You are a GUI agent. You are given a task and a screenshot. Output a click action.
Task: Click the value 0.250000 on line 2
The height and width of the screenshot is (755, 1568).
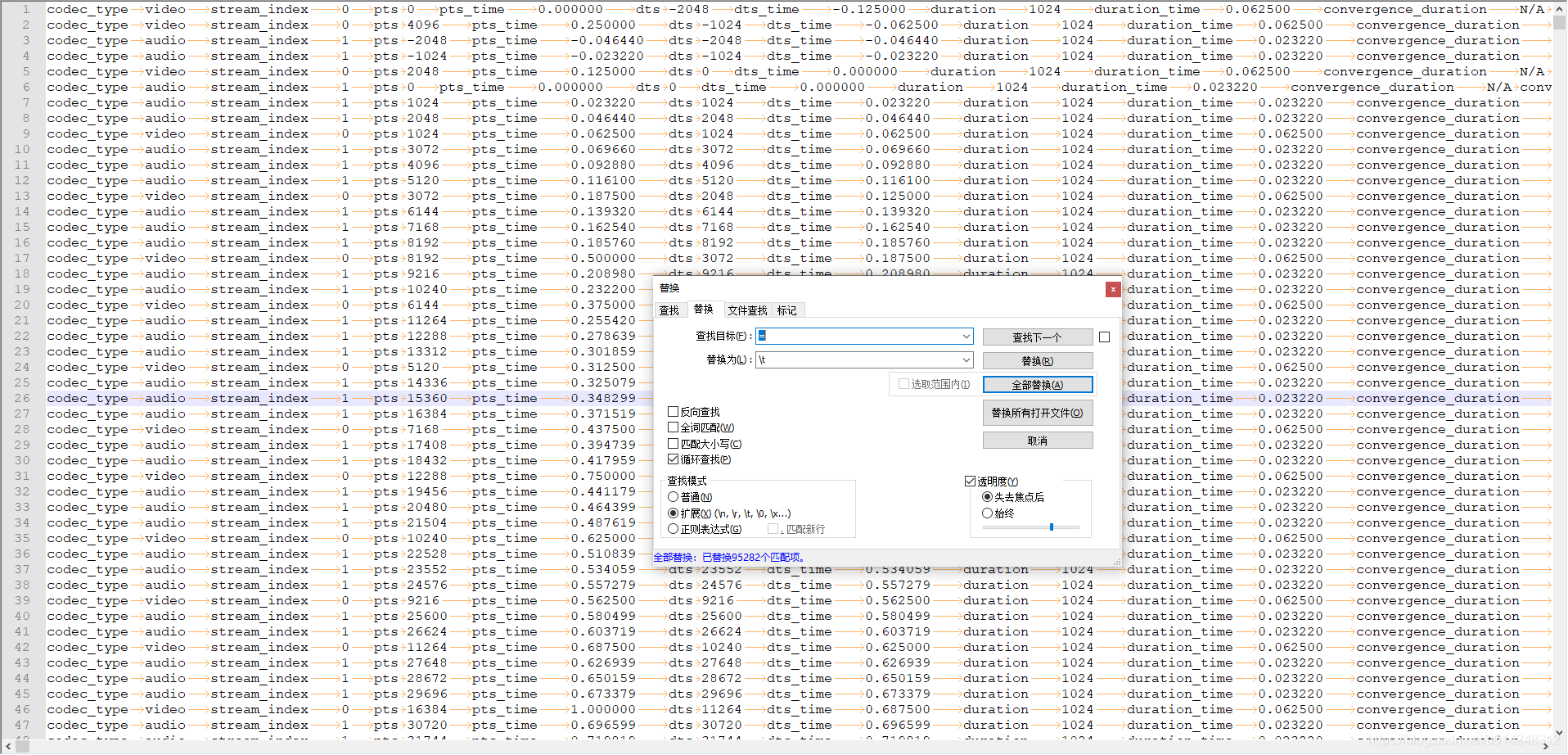pyautogui.click(x=603, y=25)
